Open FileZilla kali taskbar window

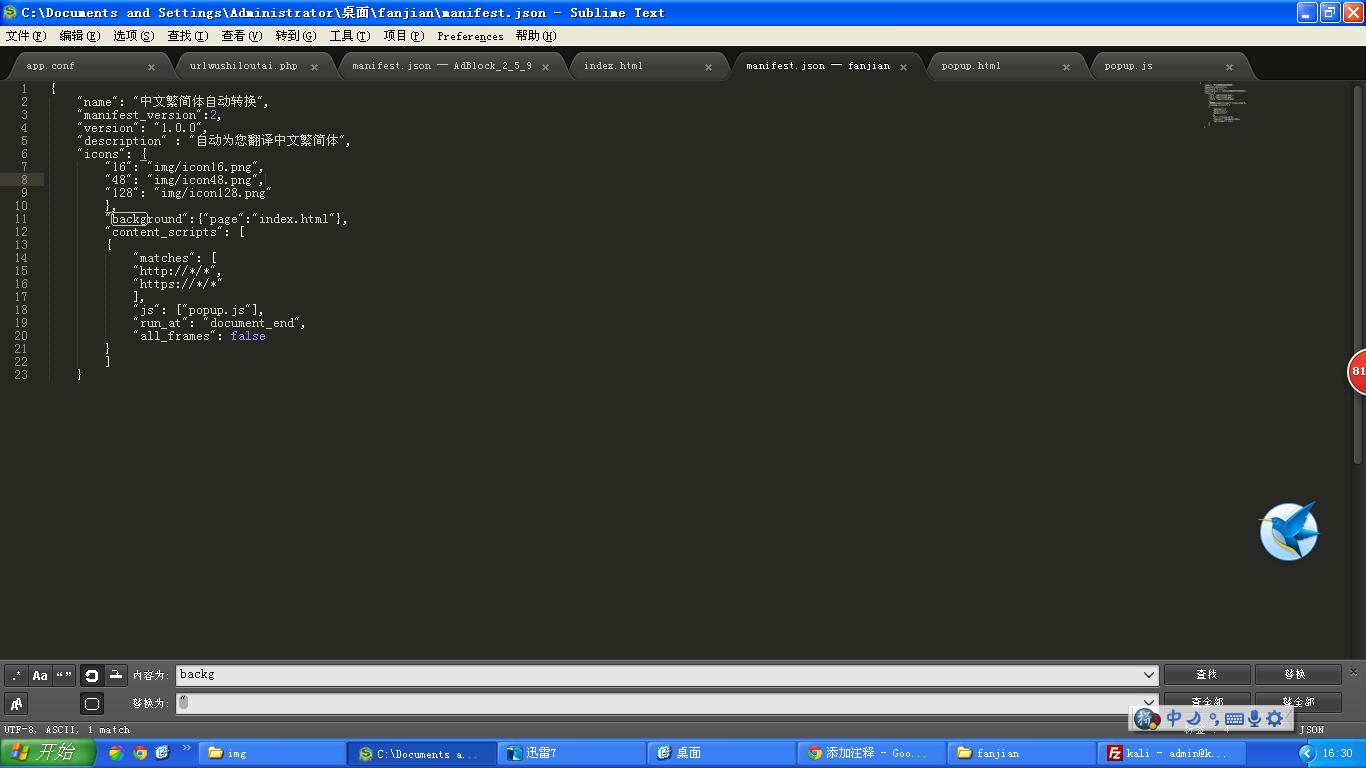(x=1169, y=753)
